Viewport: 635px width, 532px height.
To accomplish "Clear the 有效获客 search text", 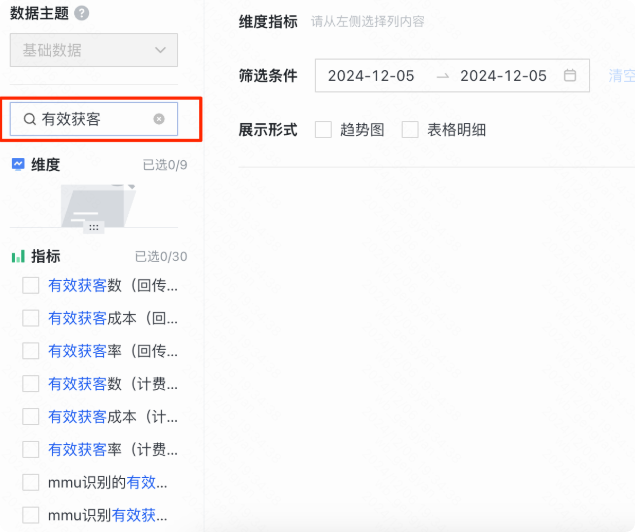I will pyautogui.click(x=159, y=119).
